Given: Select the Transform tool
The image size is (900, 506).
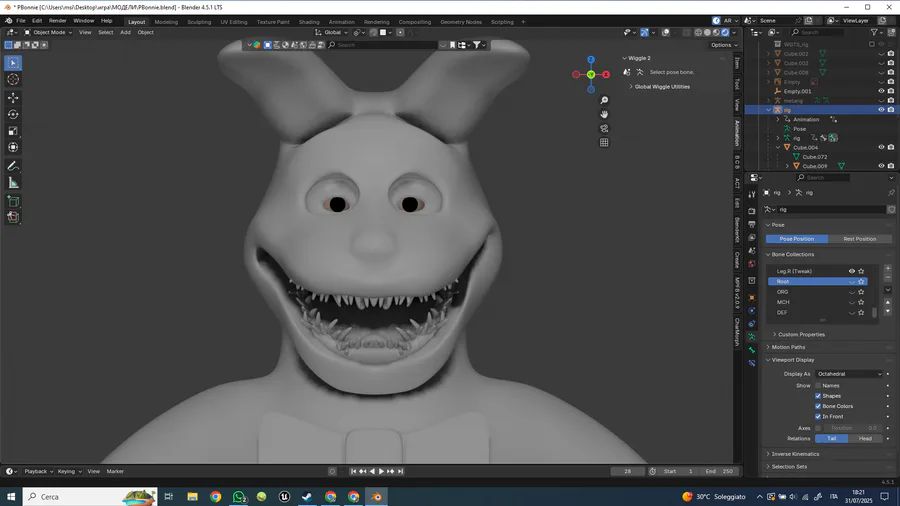Looking at the screenshot, I should click(x=13, y=147).
